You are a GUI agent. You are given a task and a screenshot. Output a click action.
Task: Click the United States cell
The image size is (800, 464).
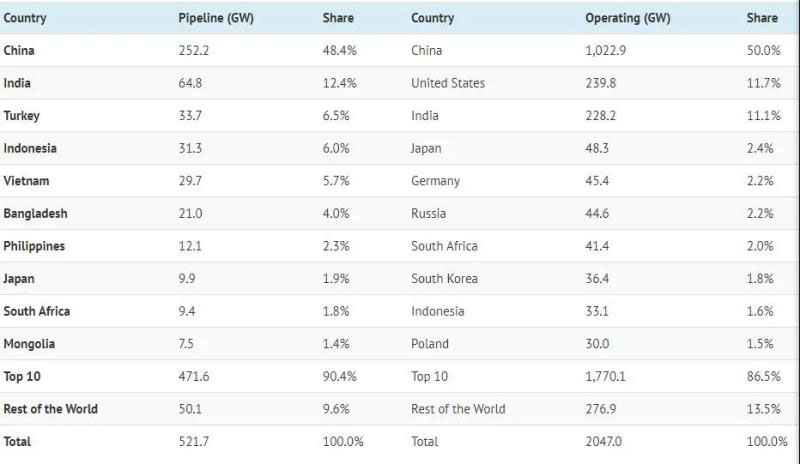[448, 83]
